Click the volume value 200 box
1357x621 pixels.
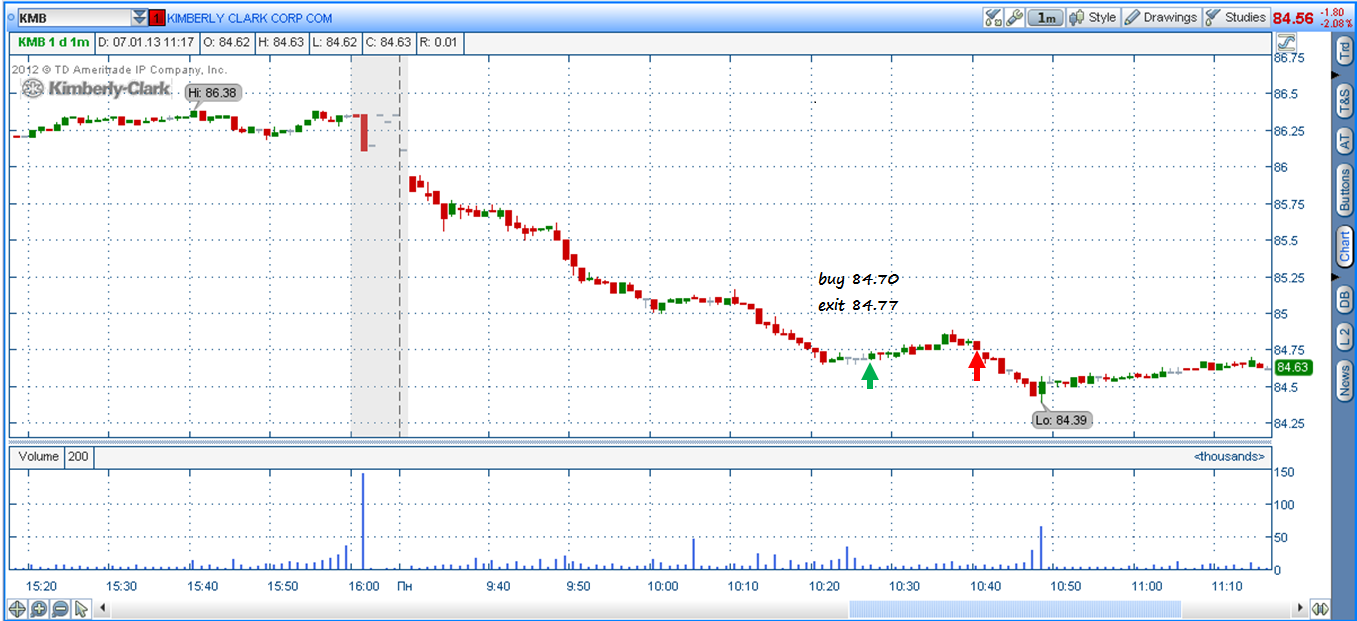(x=78, y=457)
